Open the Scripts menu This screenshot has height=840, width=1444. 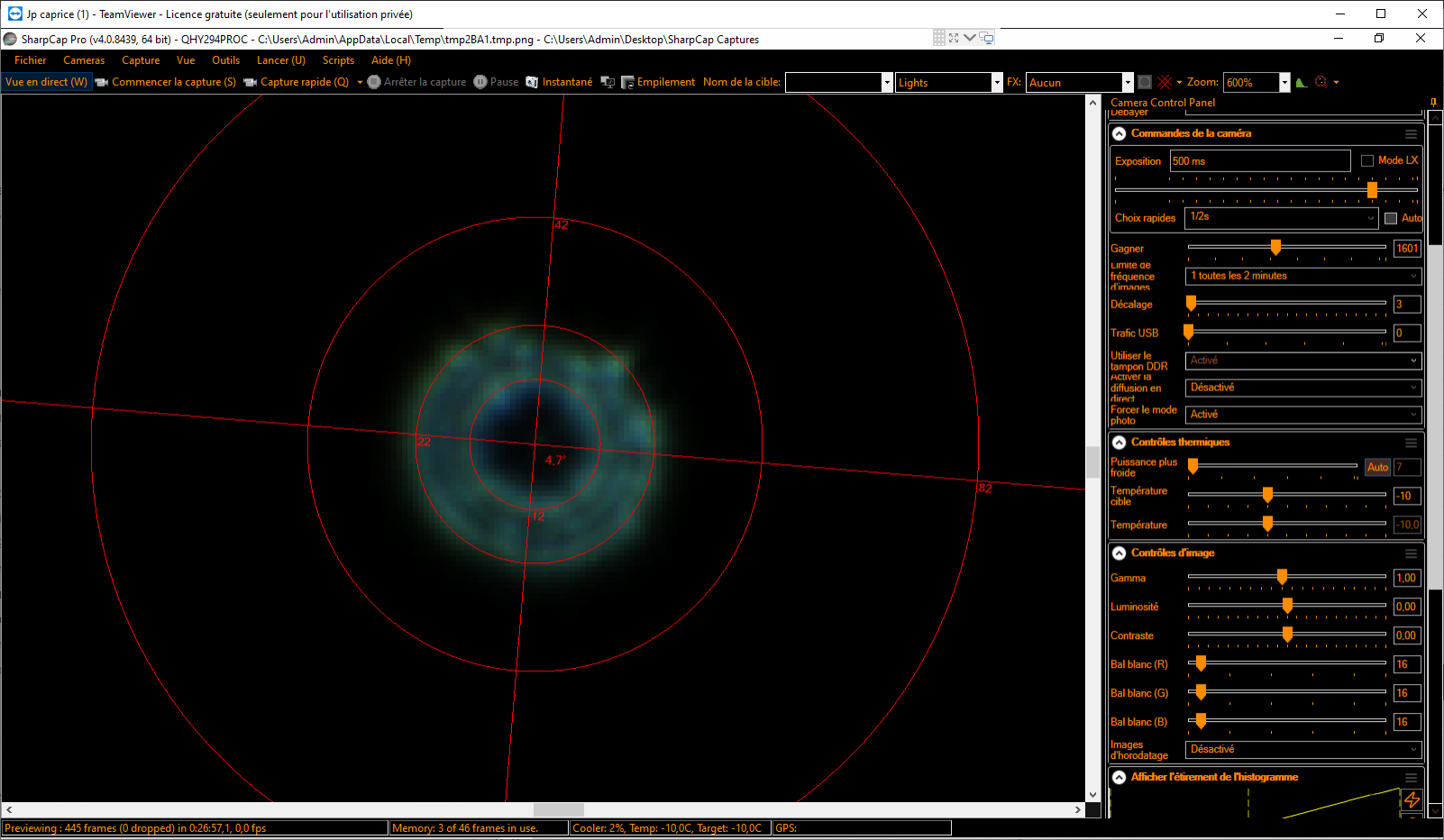(x=338, y=60)
